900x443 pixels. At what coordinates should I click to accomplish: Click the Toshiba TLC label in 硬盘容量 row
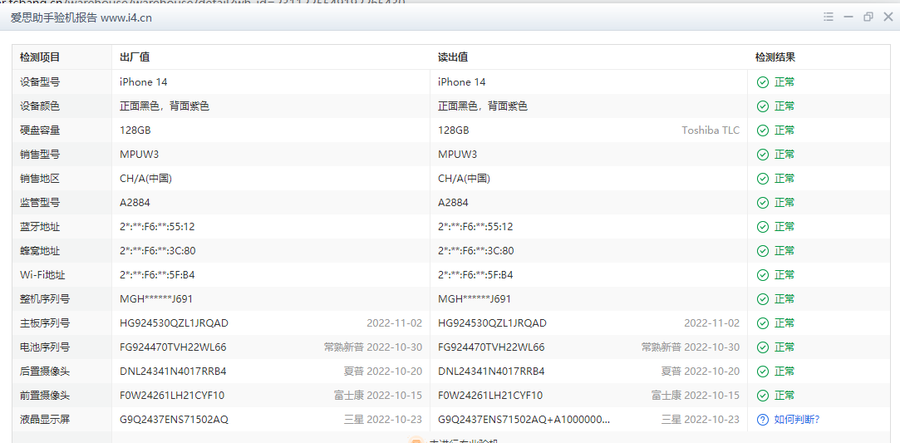tap(710, 130)
